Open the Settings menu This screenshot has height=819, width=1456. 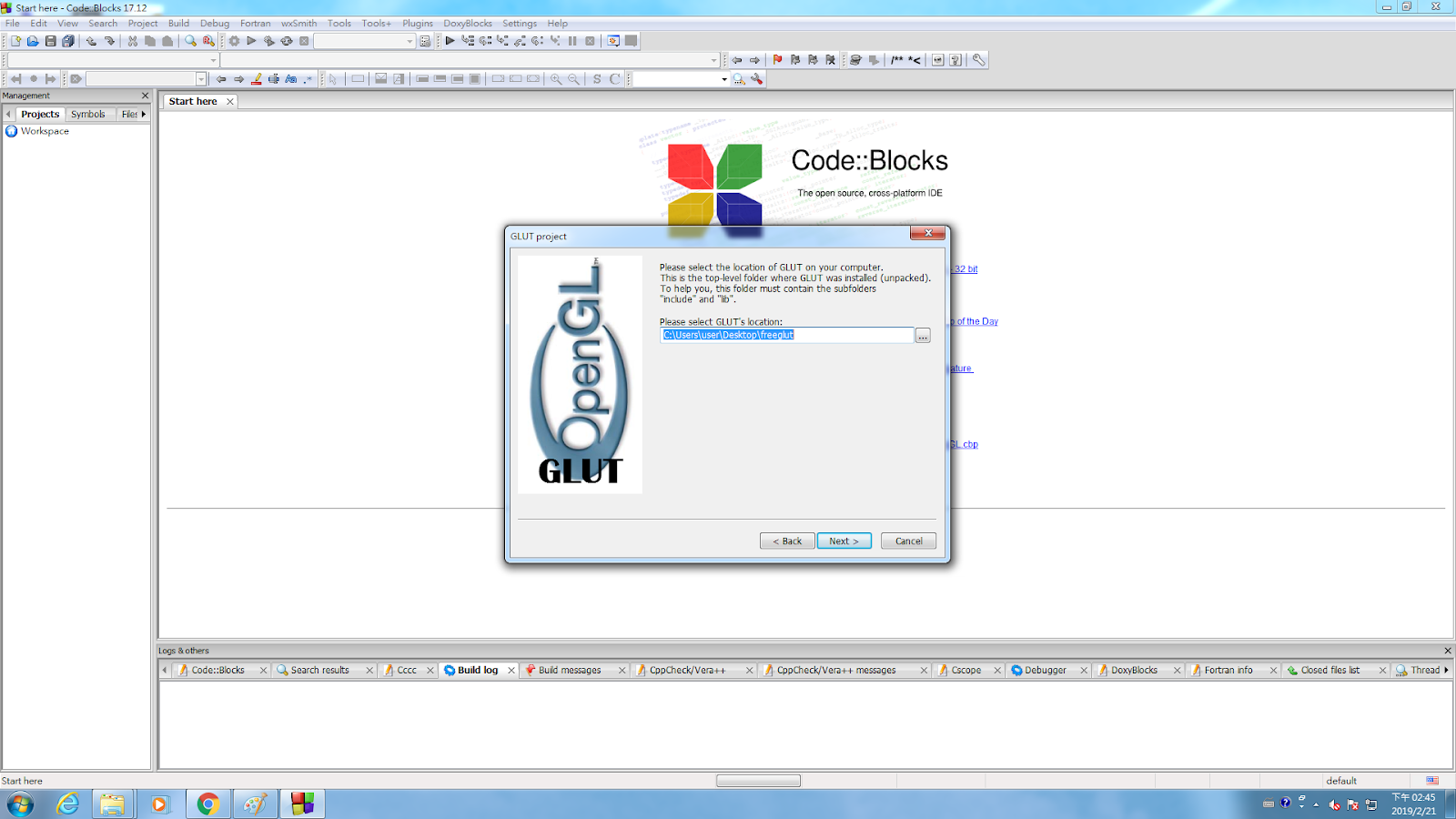520,23
